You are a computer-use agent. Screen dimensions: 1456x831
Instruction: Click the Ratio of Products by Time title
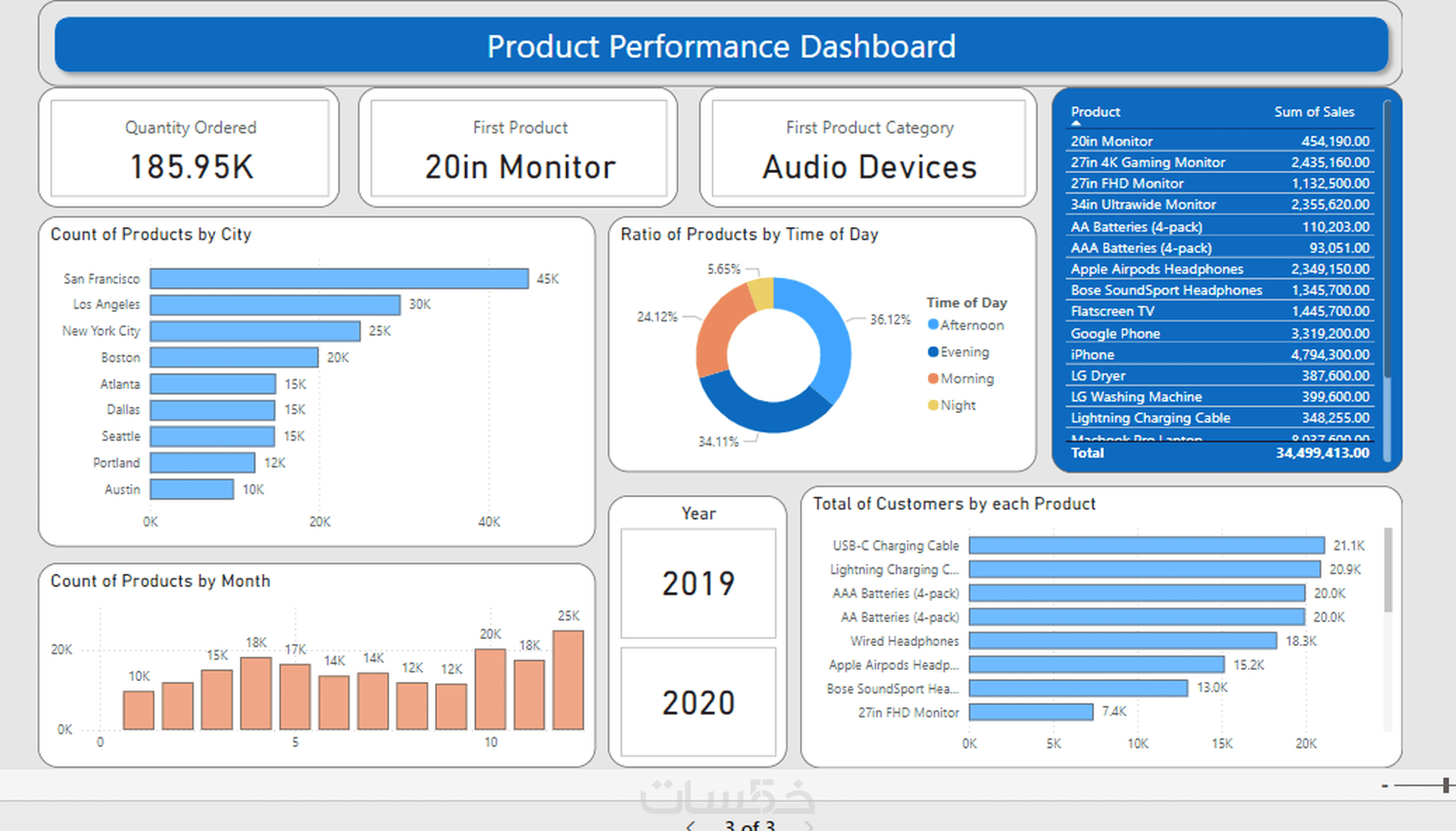point(749,234)
